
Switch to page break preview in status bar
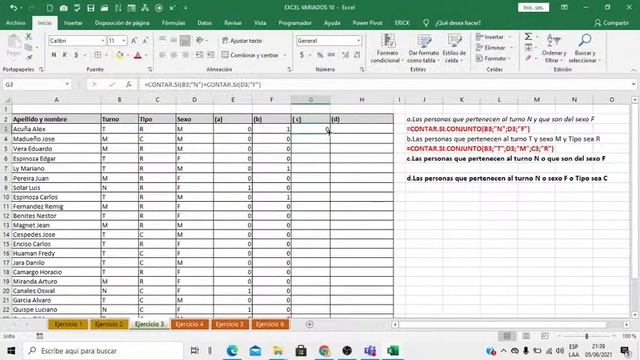pos(544,336)
